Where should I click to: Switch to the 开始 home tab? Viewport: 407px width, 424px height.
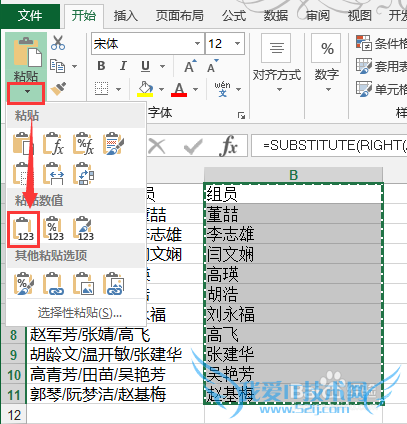click(x=84, y=16)
